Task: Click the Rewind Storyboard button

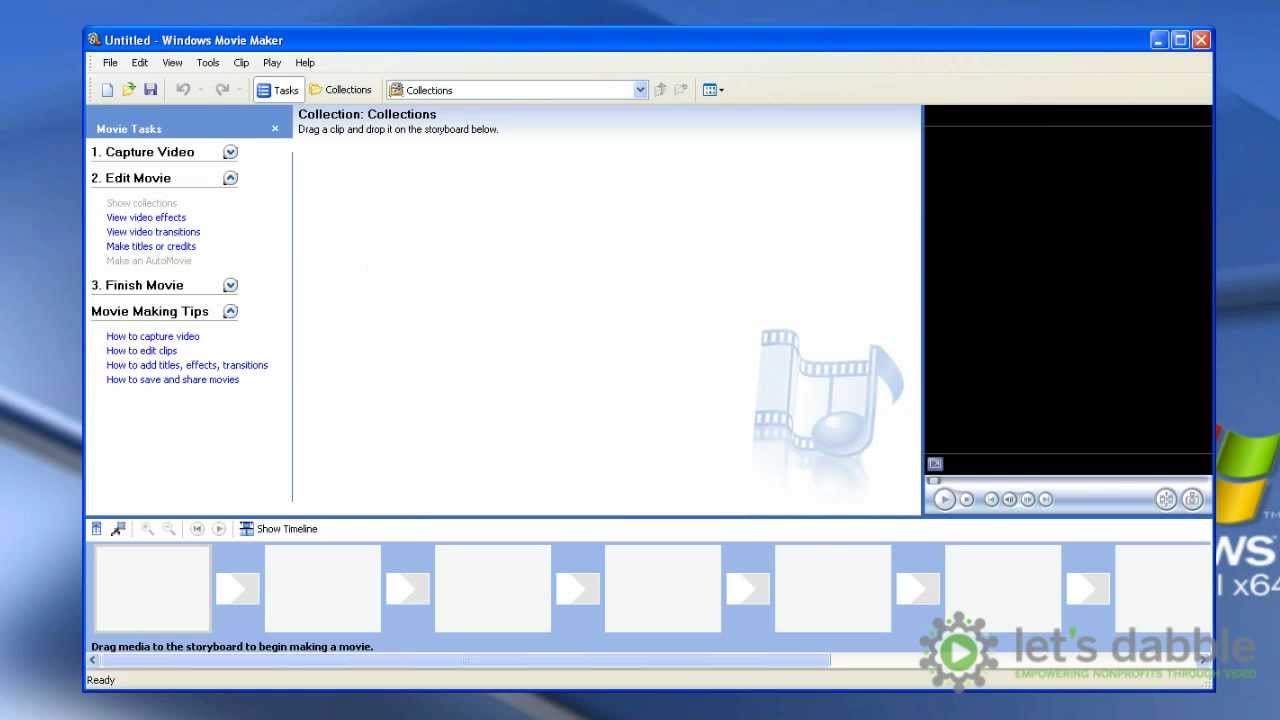Action: point(197,529)
